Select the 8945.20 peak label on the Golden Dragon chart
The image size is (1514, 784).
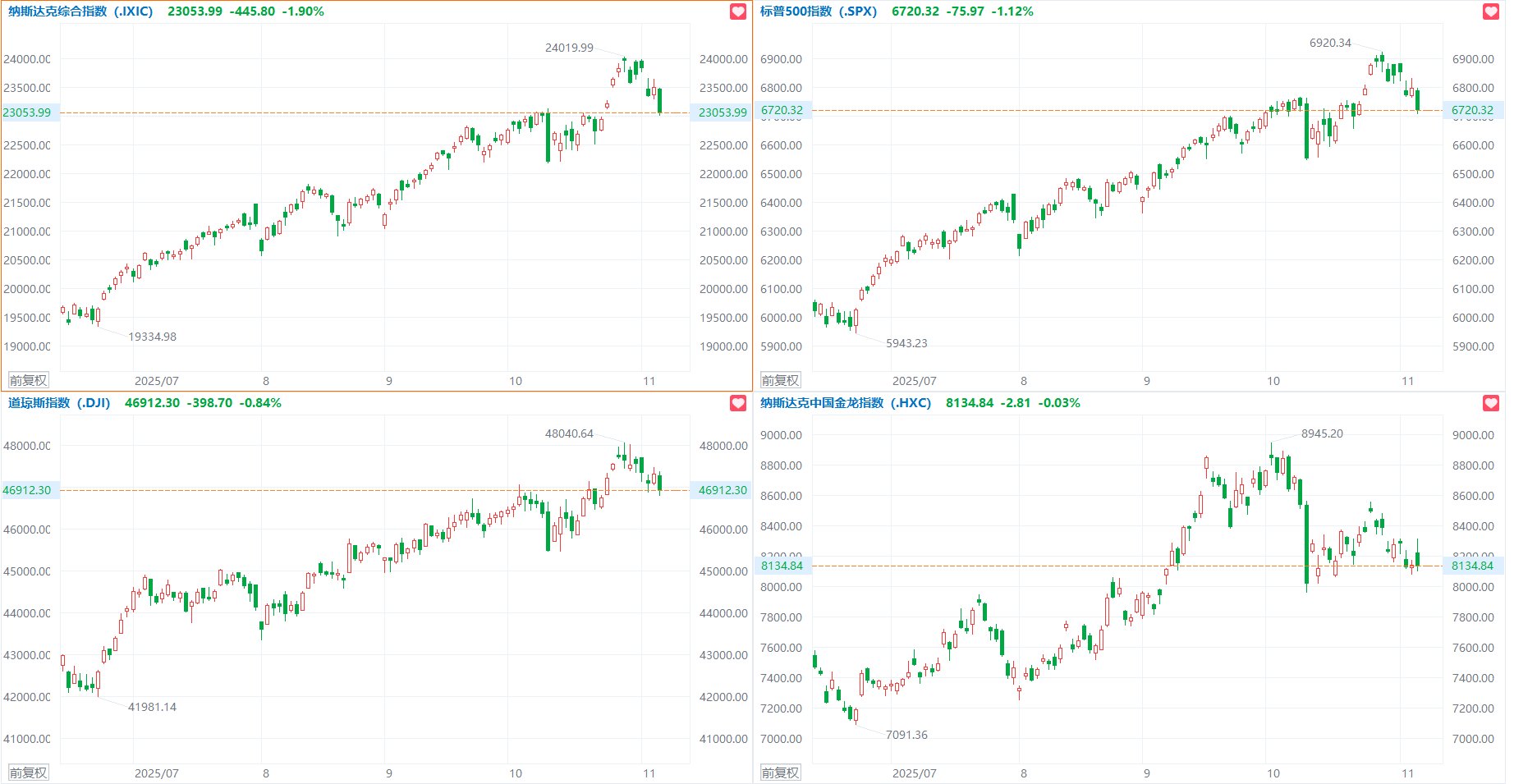[x=1322, y=433]
